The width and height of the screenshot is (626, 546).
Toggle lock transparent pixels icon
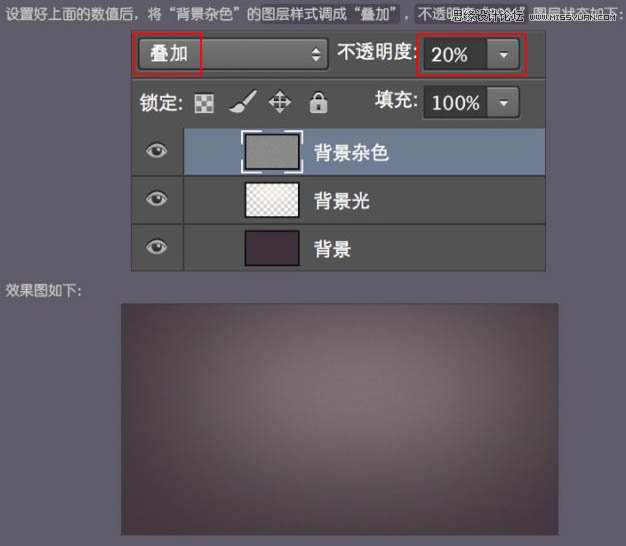(204, 103)
